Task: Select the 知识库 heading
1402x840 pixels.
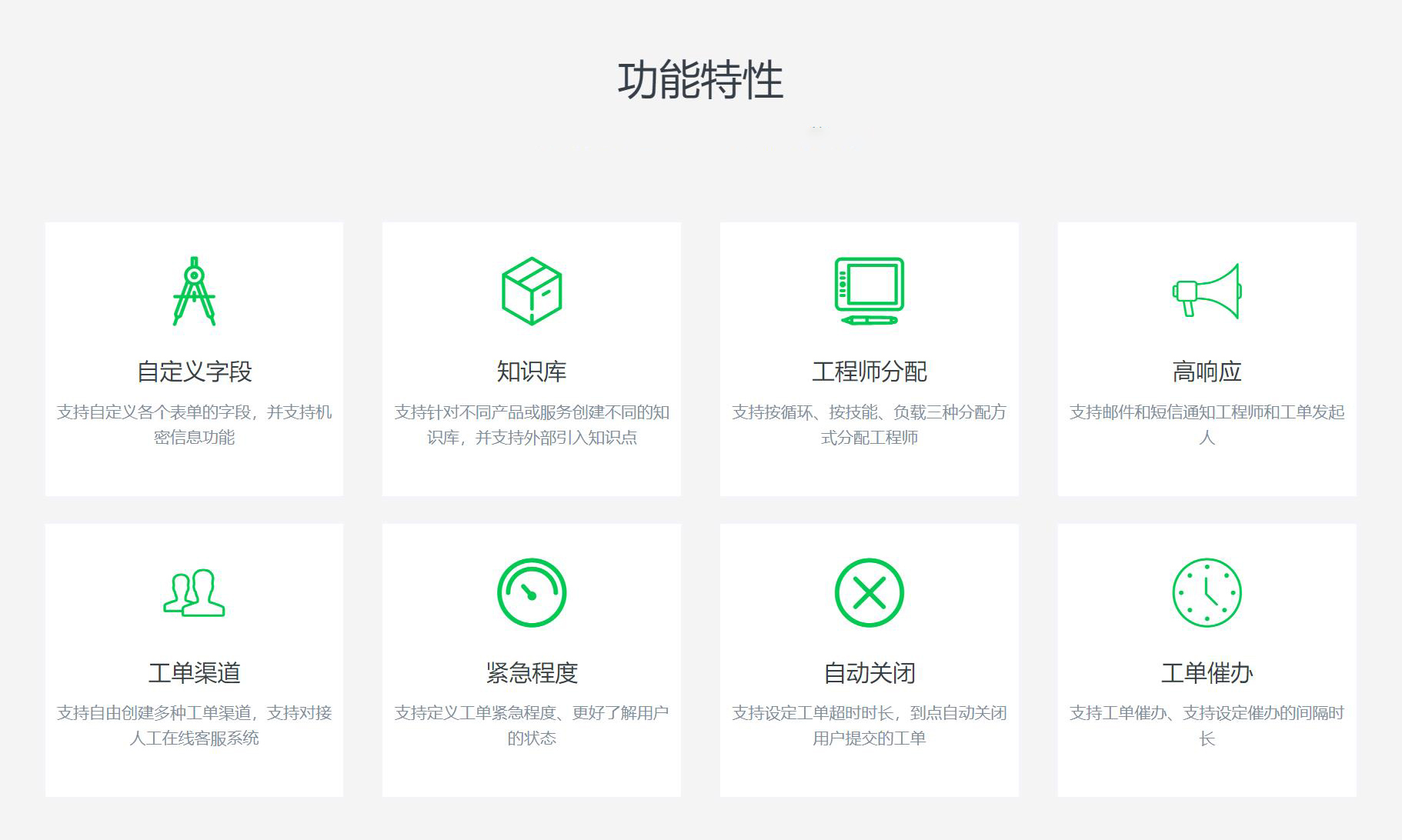Action: pos(532,372)
